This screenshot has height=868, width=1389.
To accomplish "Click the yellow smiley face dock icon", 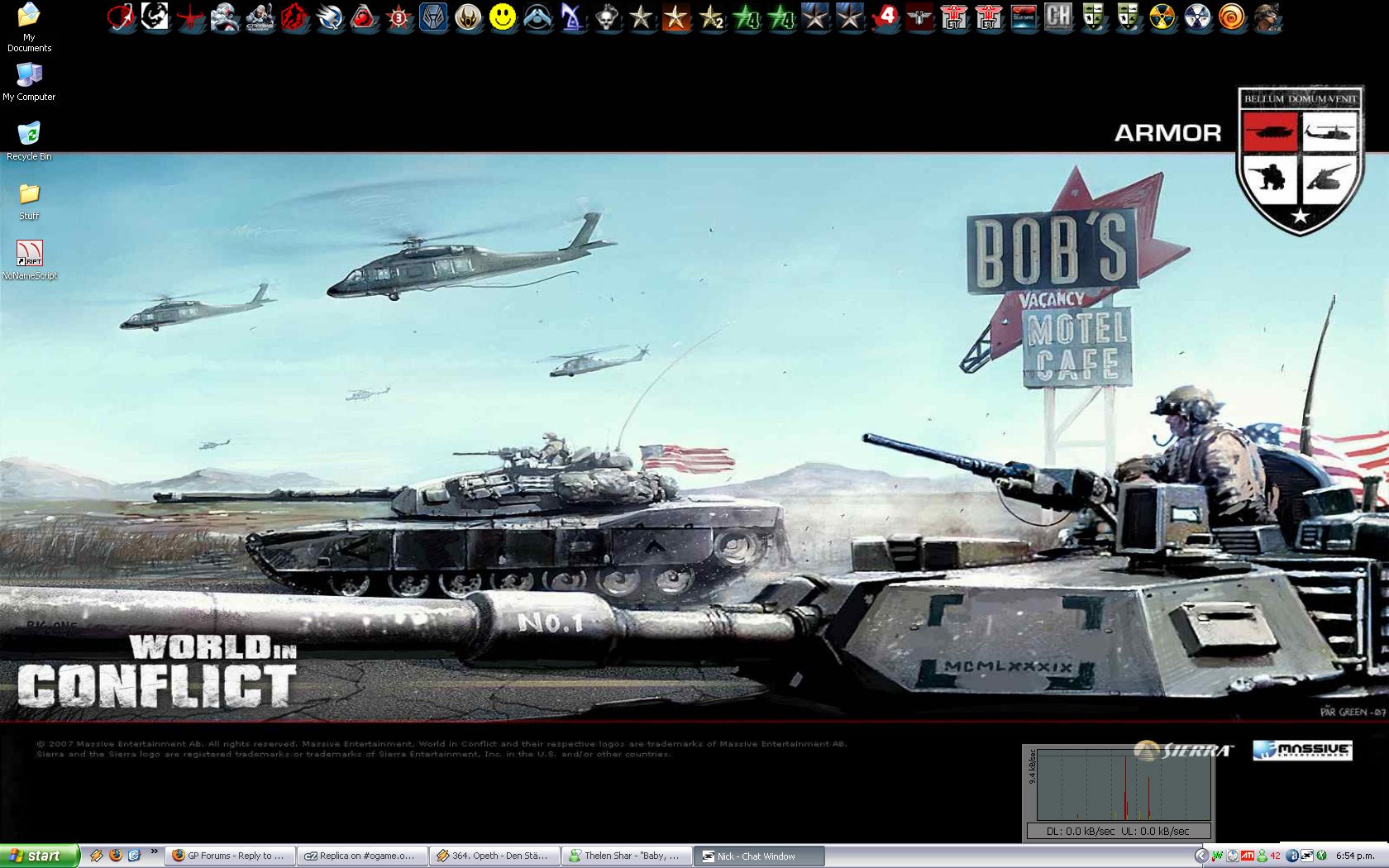I will click(503, 17).
